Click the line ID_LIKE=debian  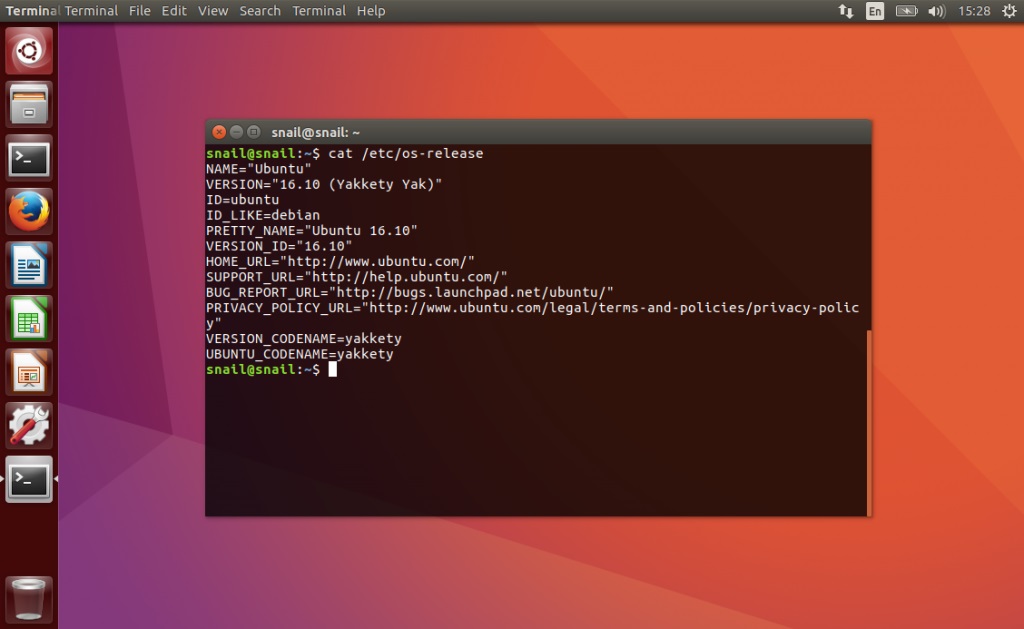click(263, 216)
